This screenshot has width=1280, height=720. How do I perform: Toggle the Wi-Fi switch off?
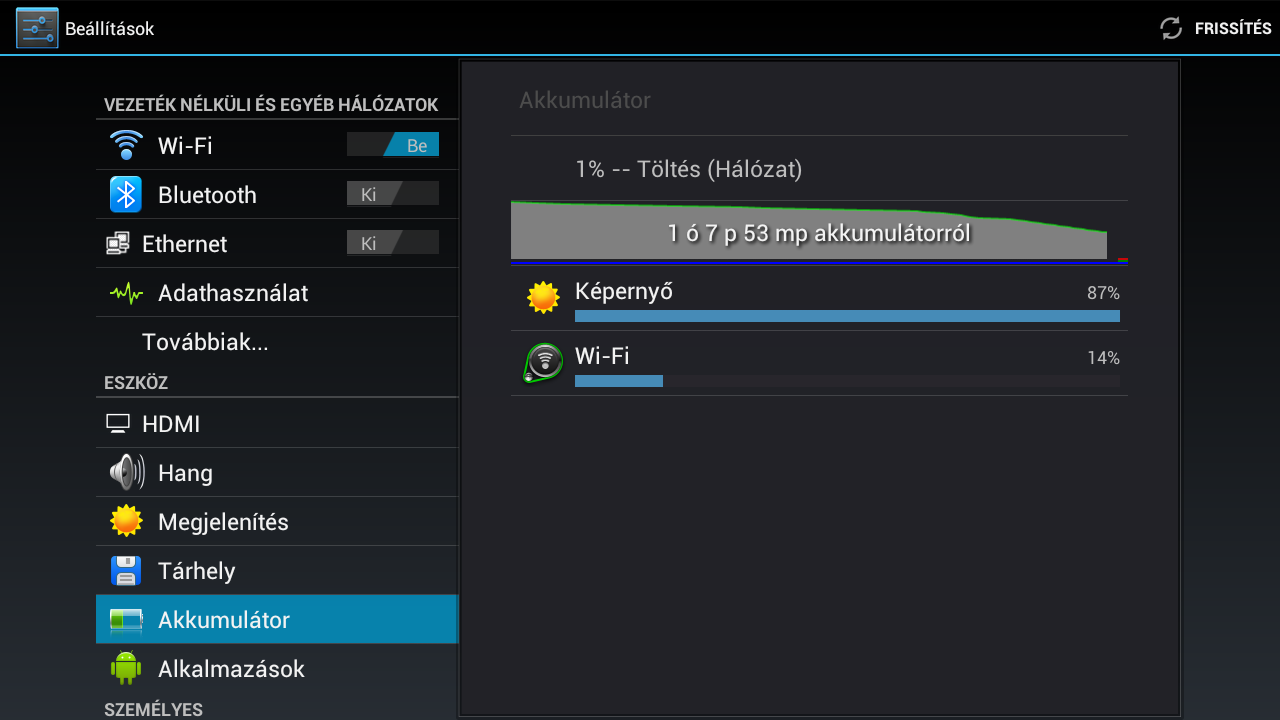(x=393, y=145)
